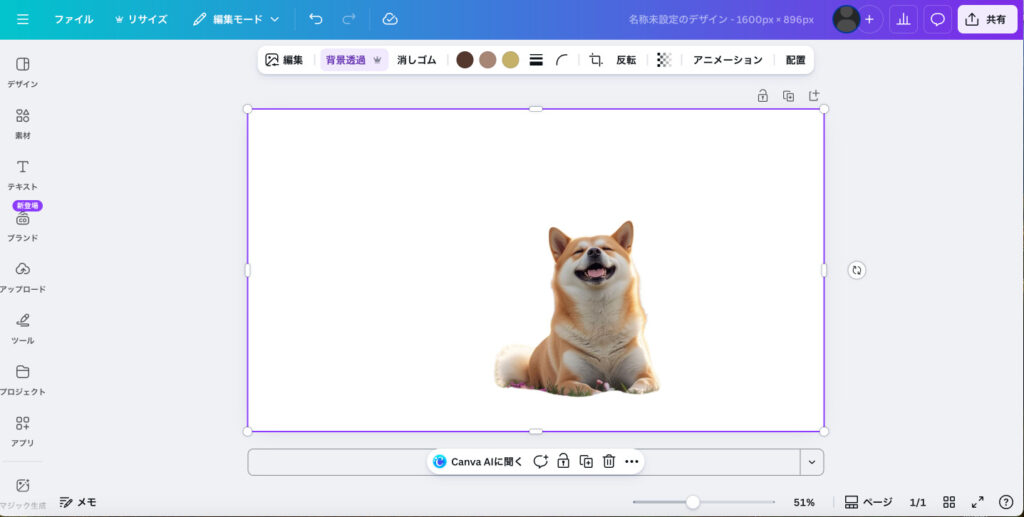Viewport: 1024px width, 517px height.
Task: Open the border style lines icon
Action: [536, 60]
